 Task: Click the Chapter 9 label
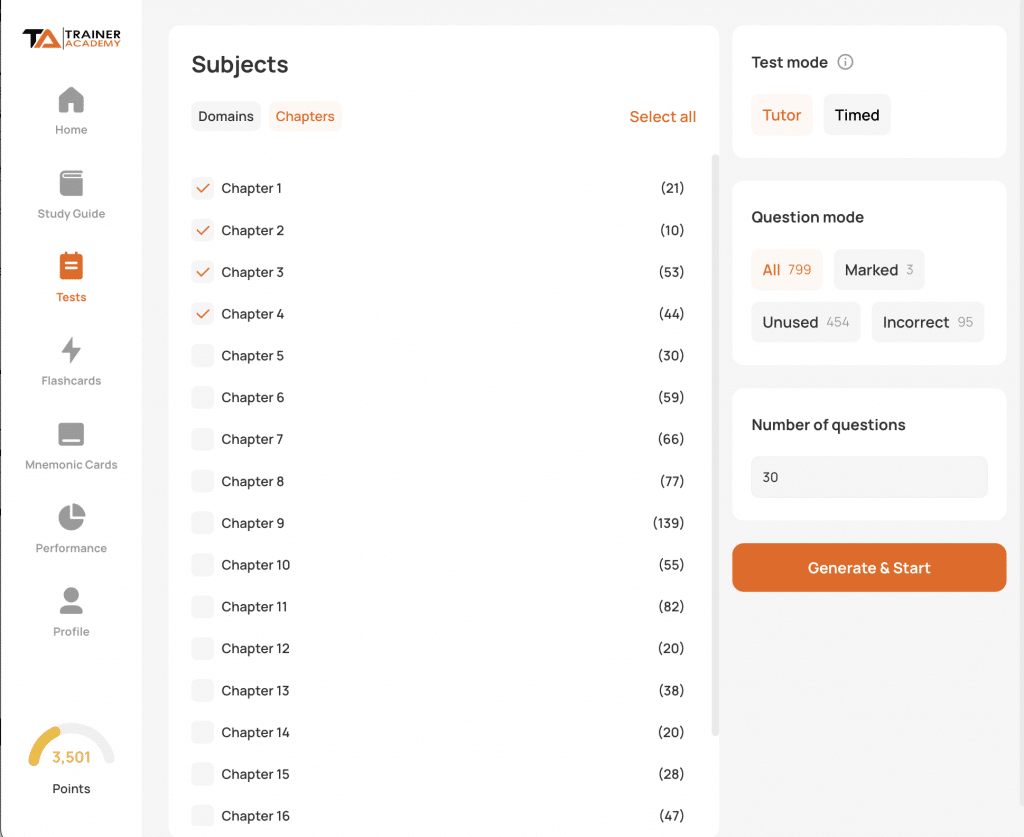click(x=253, y=524)
